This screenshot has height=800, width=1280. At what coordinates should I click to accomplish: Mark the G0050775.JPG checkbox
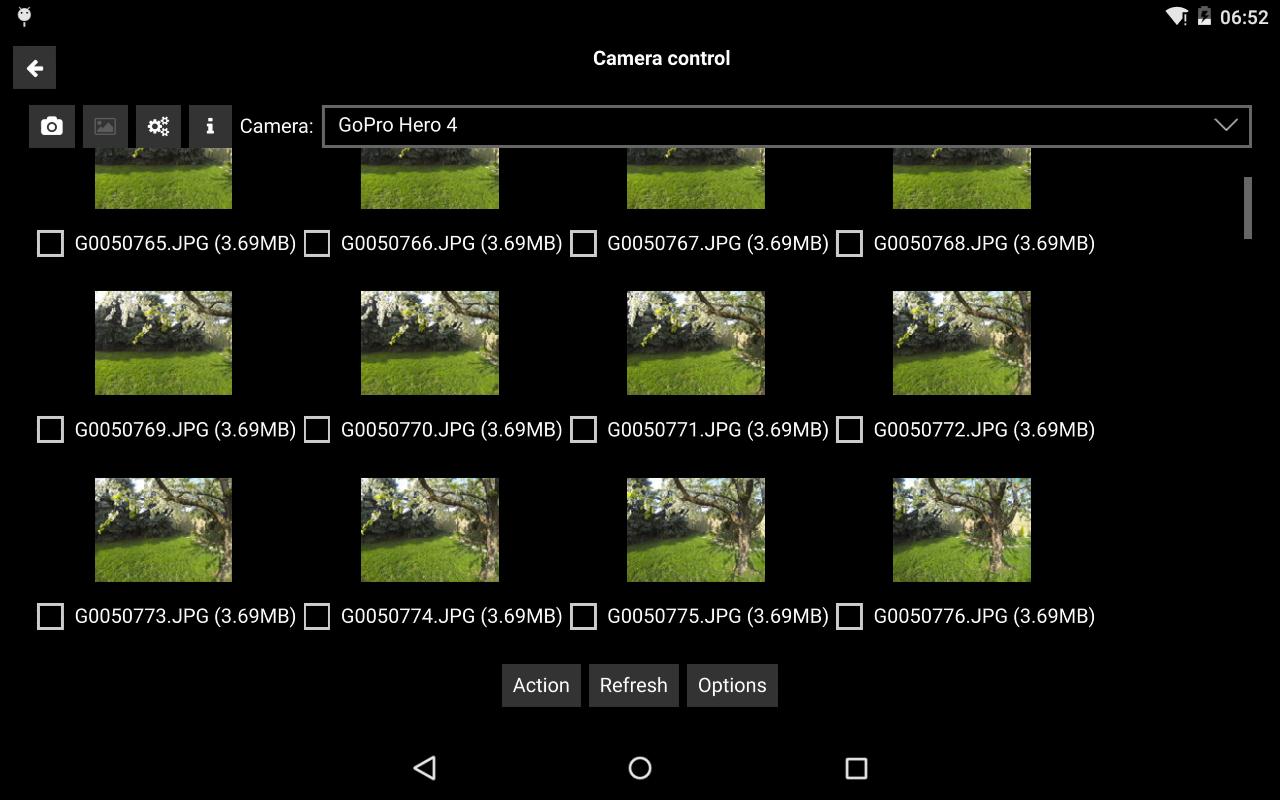pos(583,616)
